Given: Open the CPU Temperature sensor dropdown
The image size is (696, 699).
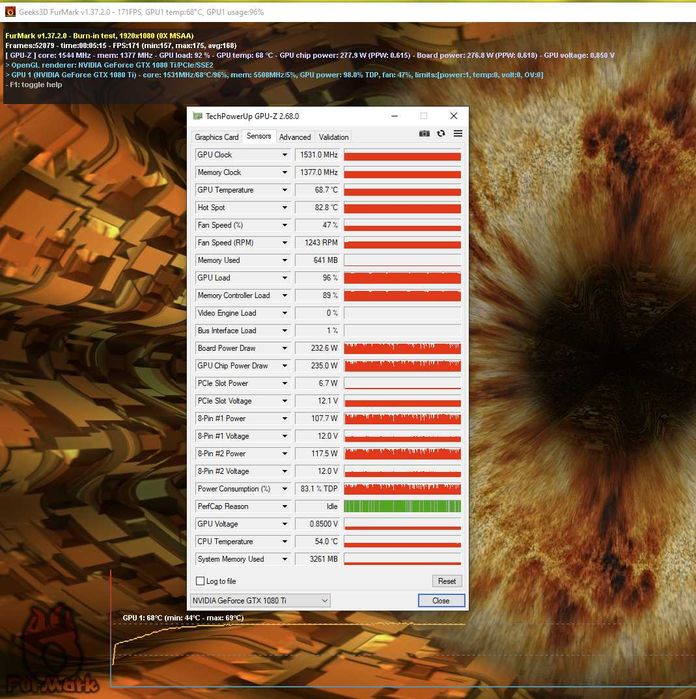Looking at the screenshot, I should (x=284, y=542).
